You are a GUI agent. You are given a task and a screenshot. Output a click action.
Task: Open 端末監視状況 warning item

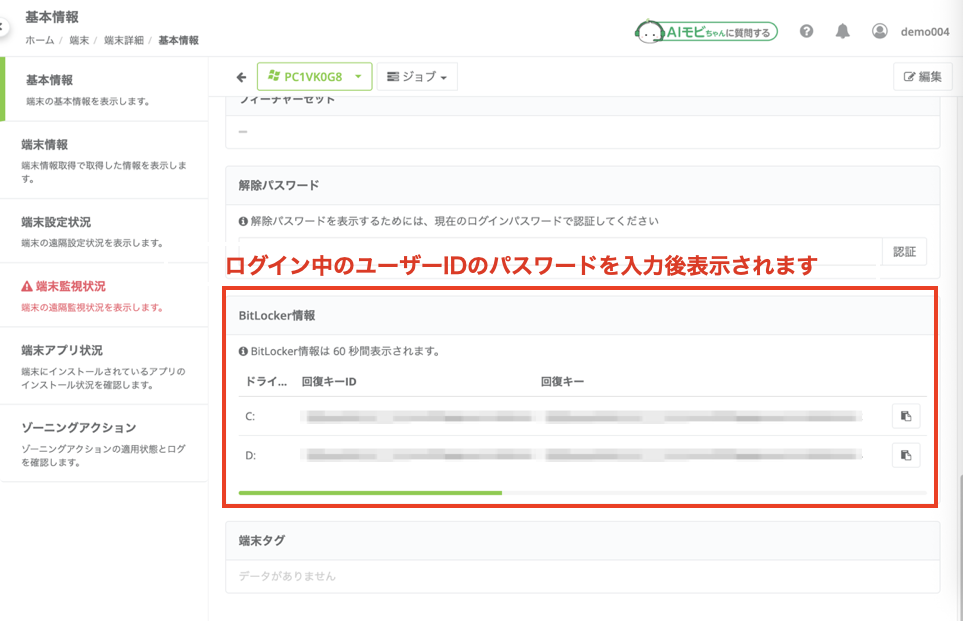[x=104, y=296]
